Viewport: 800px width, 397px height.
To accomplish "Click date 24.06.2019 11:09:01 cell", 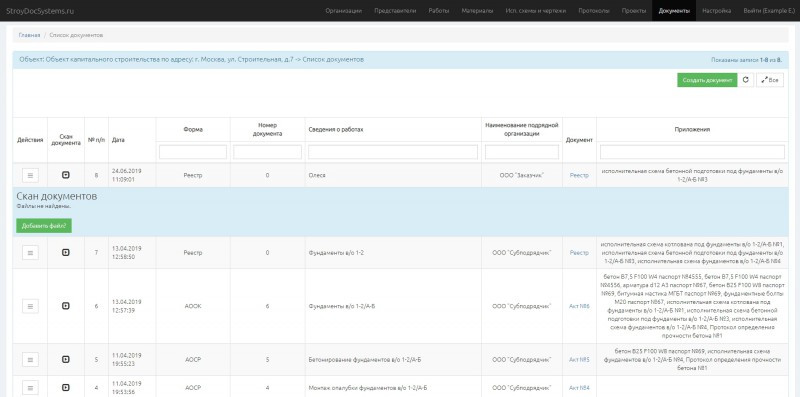I will point(132,175).
